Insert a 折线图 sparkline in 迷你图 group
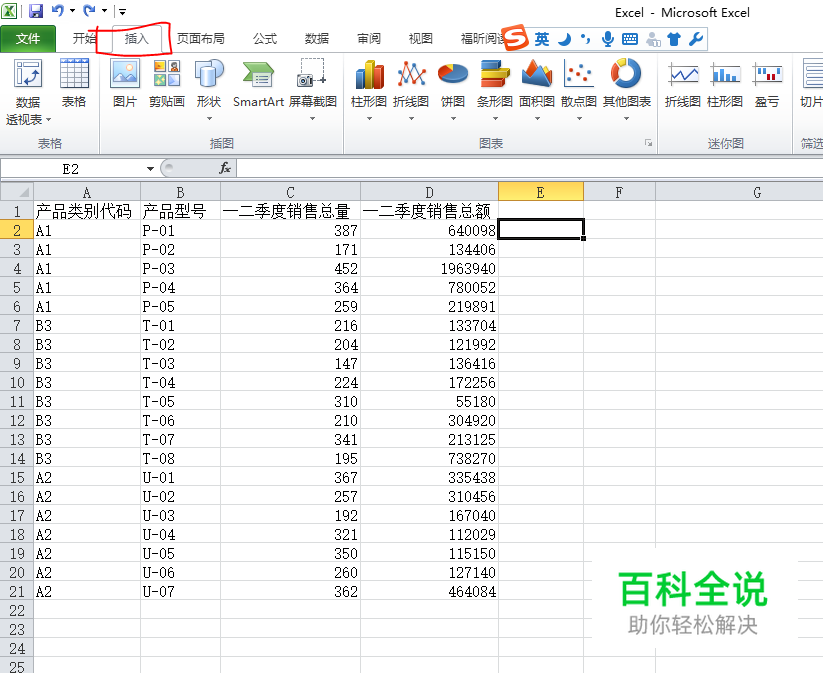This screenshot has height=673, width=823. click(683, 83)
